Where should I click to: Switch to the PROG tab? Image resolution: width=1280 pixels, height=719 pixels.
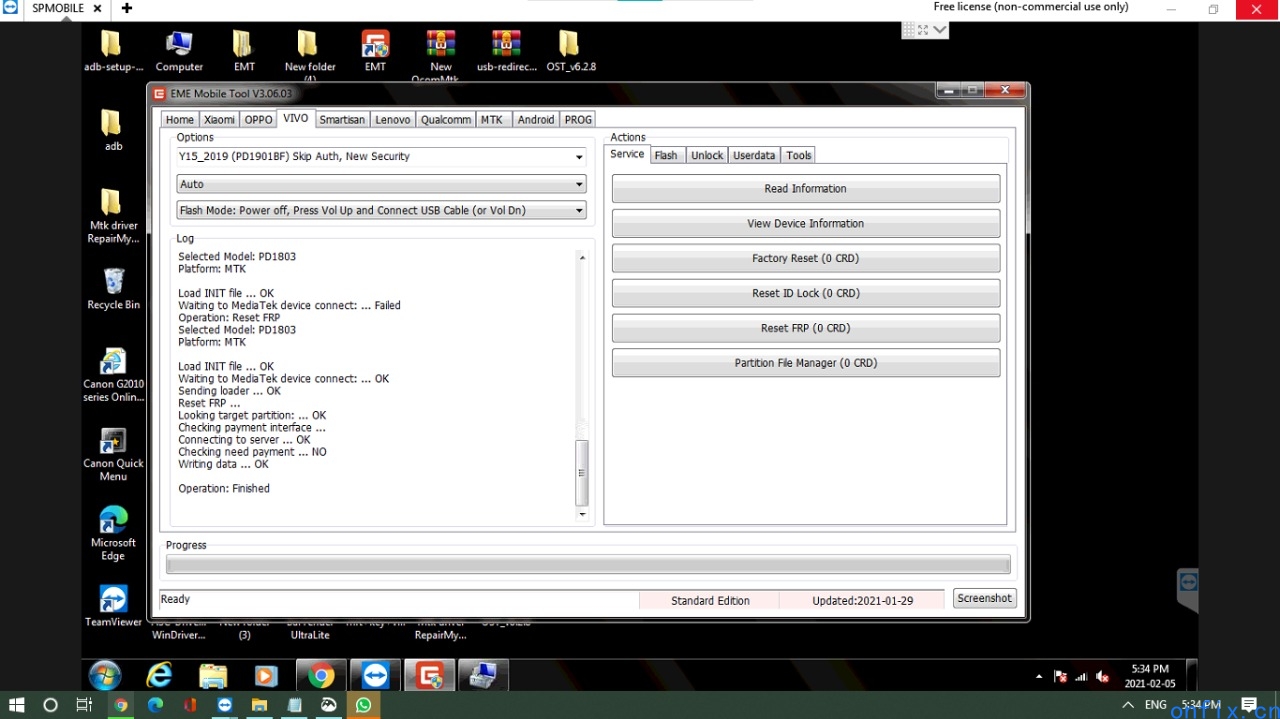point(578,120)
